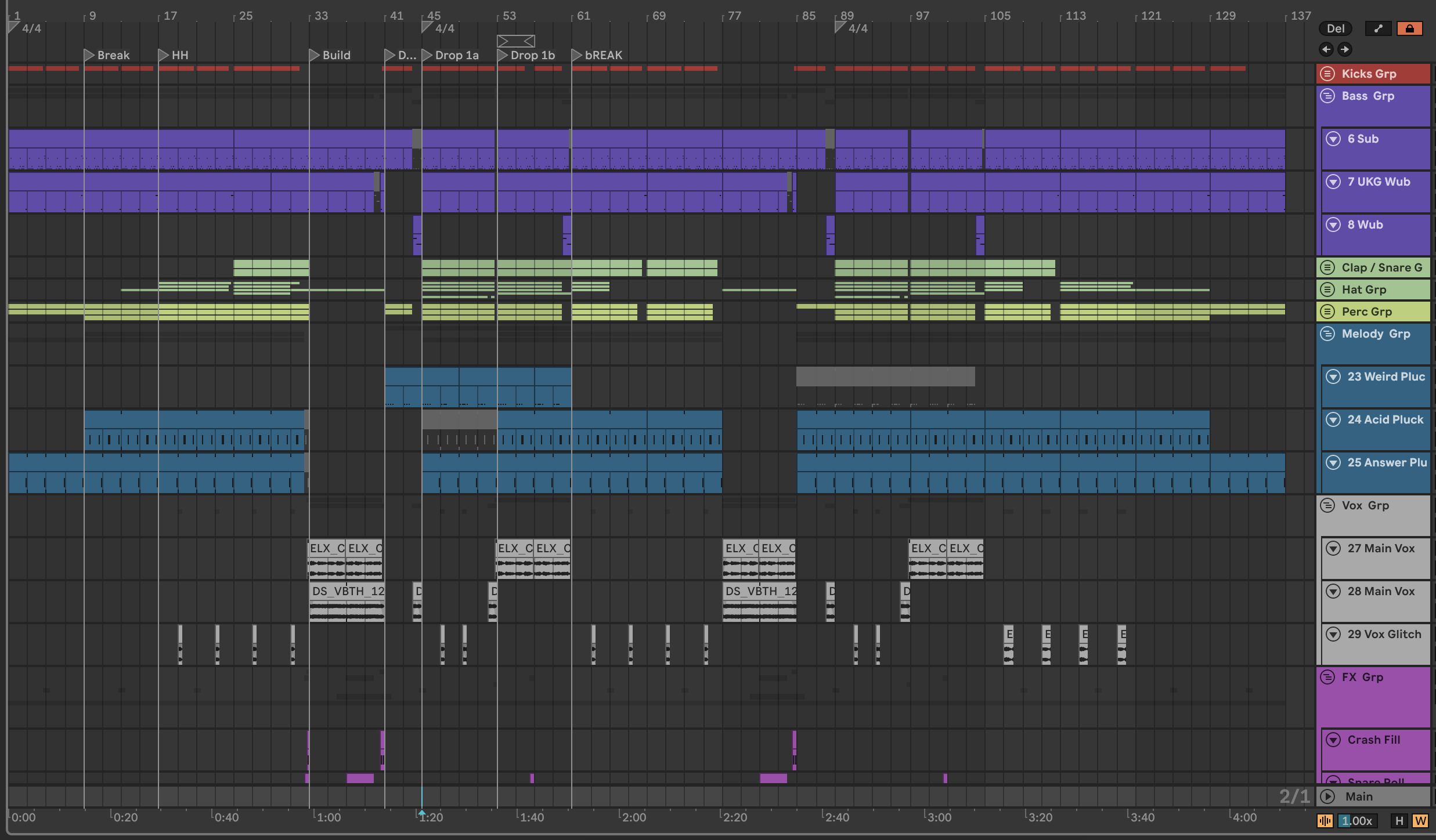The height and width of the screenshot is (840, 1436).
Task: Click the Kicks Grp group icon
Action: tap(1327, 74)
